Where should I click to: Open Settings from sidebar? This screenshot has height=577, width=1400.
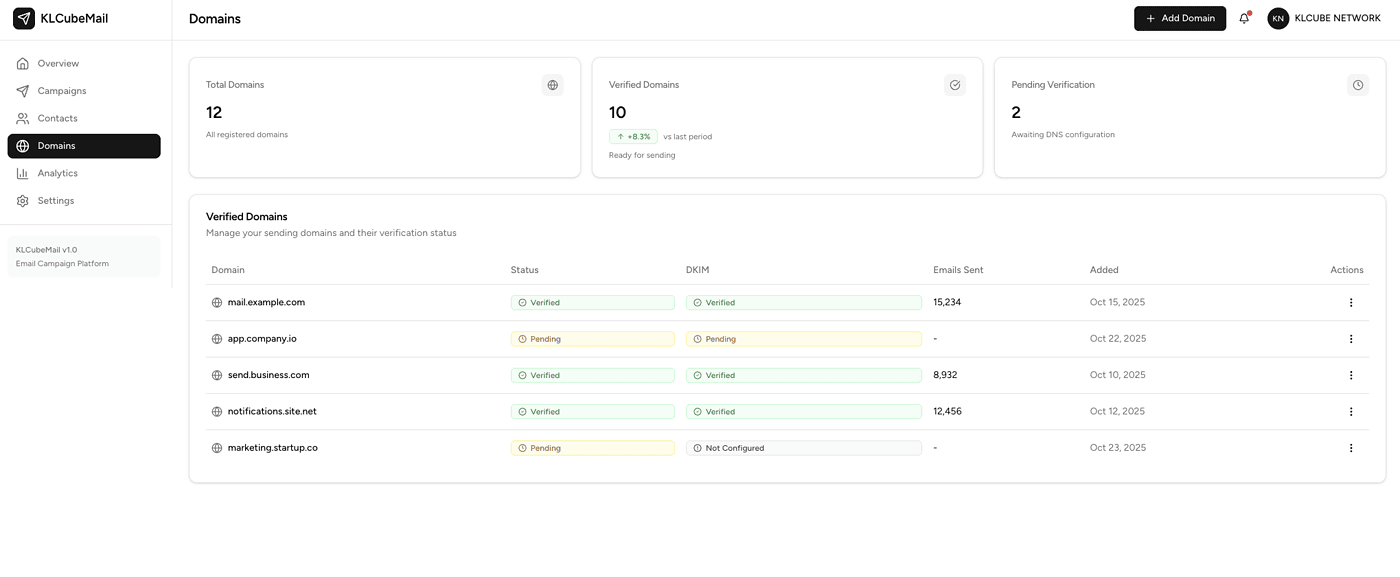pyautogui.click(x=56, y=201)
